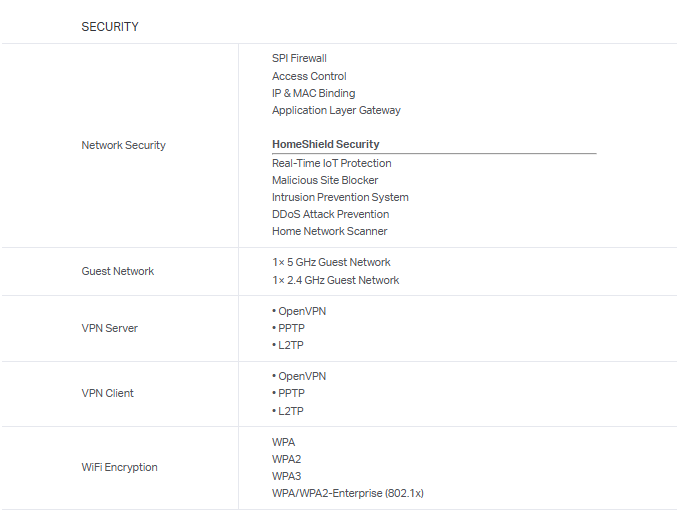Click the IP & MAC Binding entry
The height and width of the screenshot is (522, 677).
click(x=313, y=93)
